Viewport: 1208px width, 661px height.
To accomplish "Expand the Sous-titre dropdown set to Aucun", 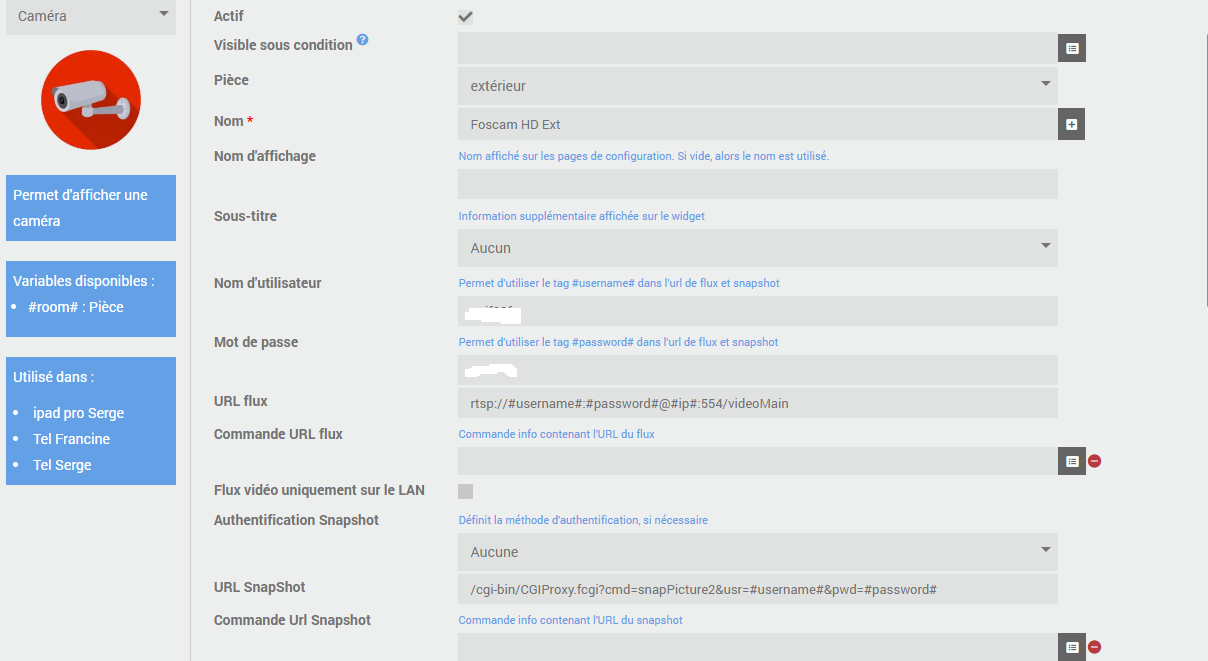I will pos(757,247).
